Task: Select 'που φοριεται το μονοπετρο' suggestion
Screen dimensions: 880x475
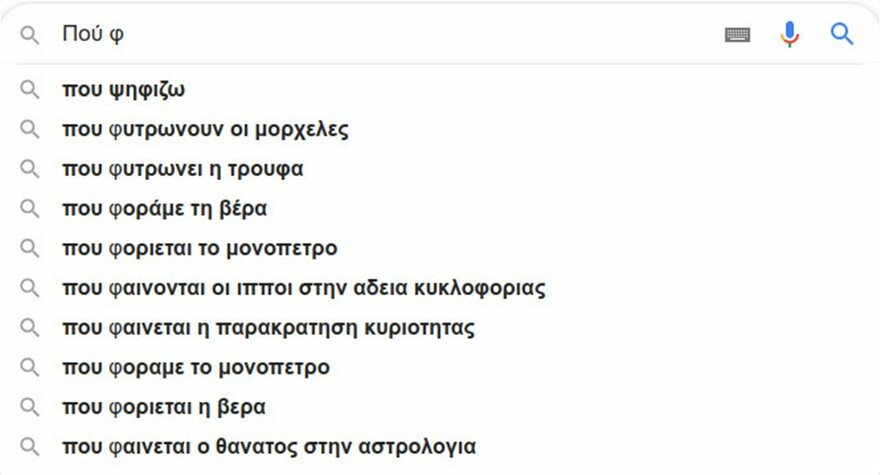Action: (200, 249)
